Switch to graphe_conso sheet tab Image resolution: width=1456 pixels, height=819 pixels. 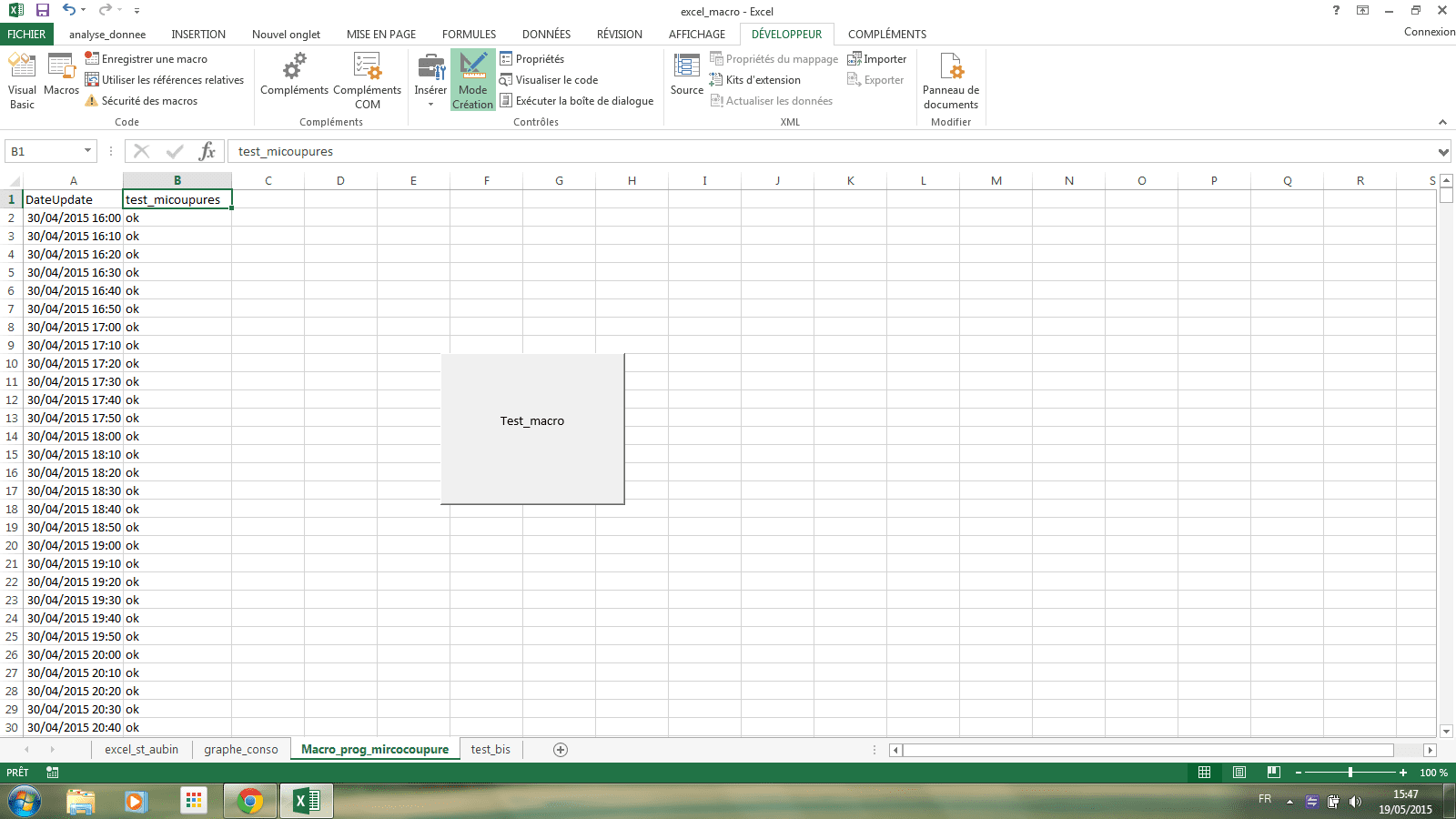click(x=241, y=750)
